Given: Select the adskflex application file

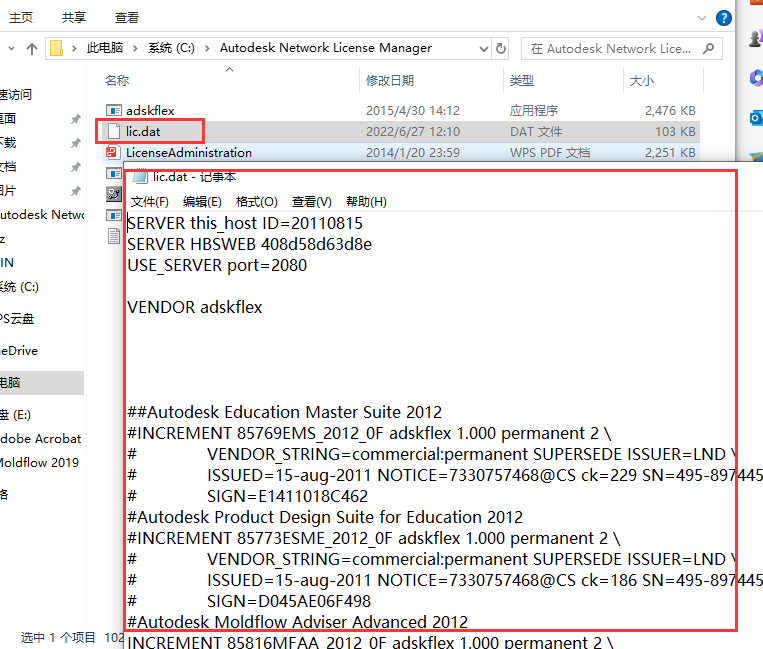Looking at the screenshot, I should [x=150, y=110].
